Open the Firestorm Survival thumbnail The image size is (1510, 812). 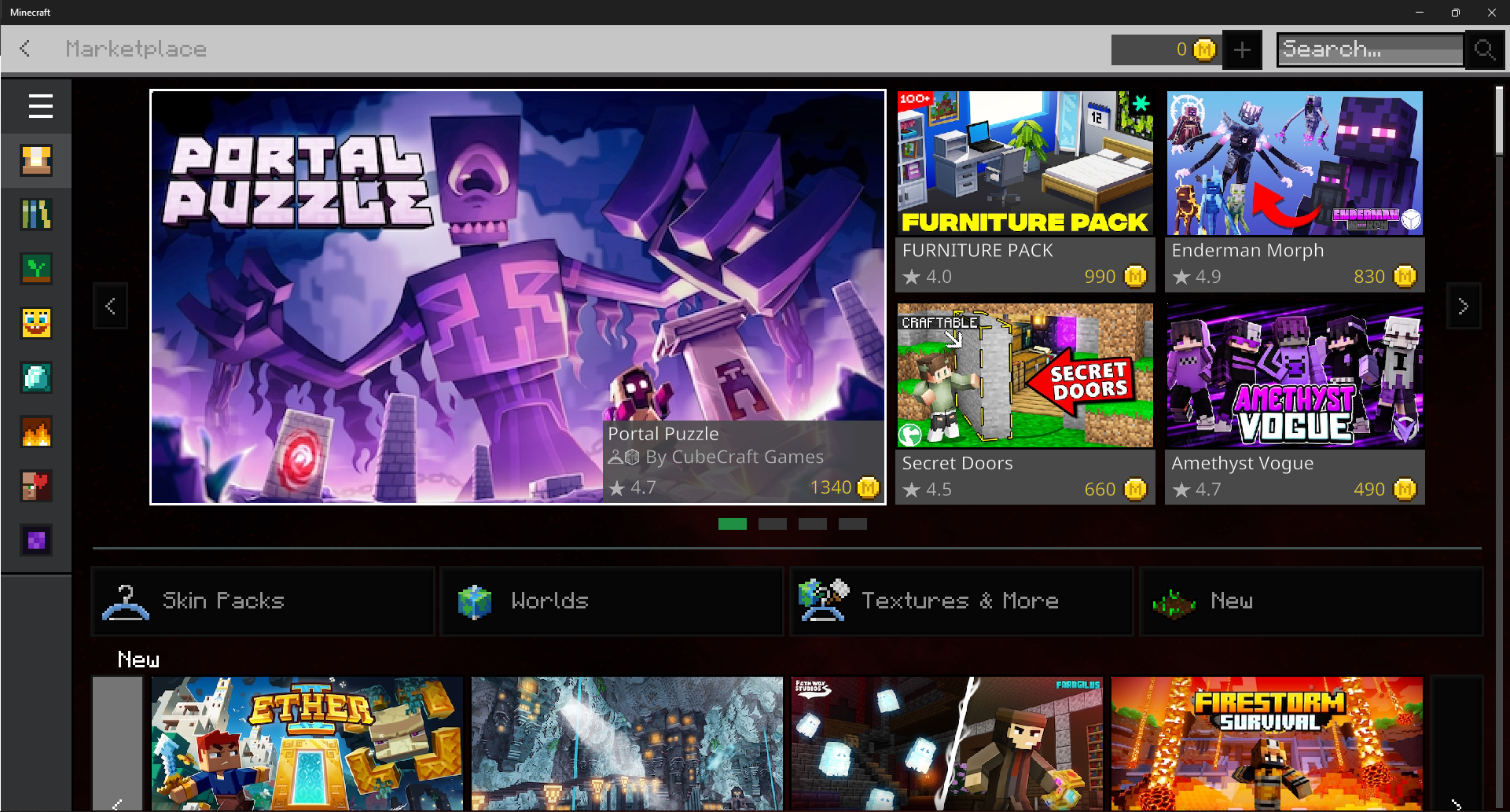coord(1267,744)
